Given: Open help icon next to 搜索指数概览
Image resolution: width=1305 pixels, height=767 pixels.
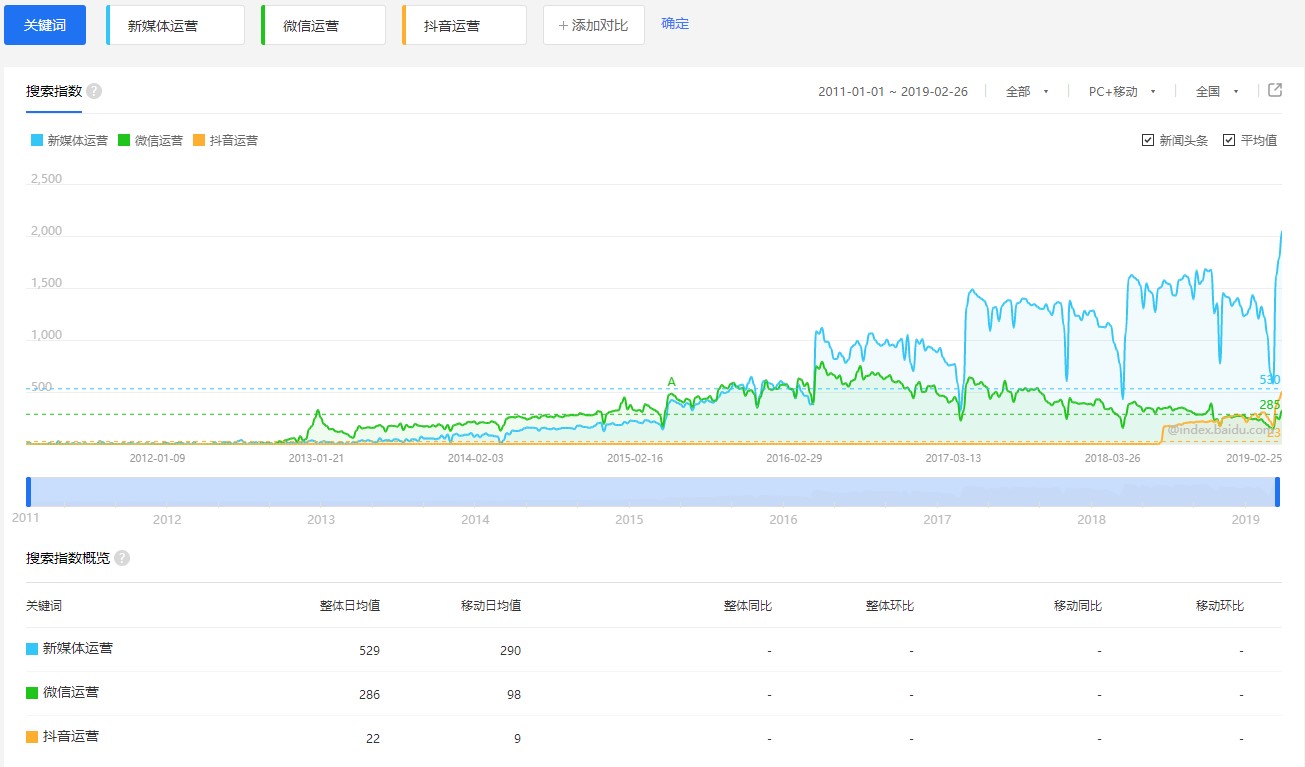Looking at the screenshot, I should tap(122, 558).
